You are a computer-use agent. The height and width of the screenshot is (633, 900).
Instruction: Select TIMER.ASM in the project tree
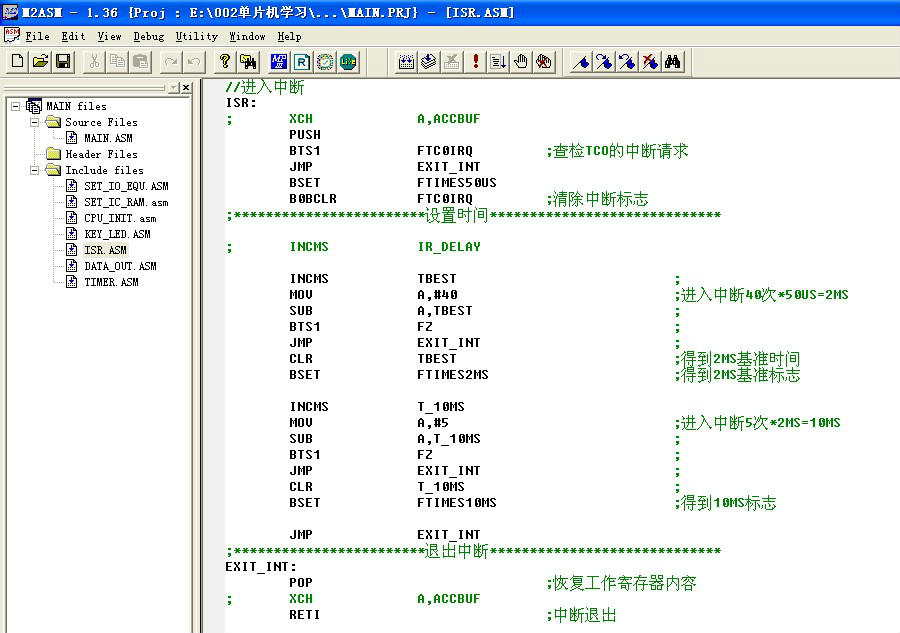(x=110, y=282)
